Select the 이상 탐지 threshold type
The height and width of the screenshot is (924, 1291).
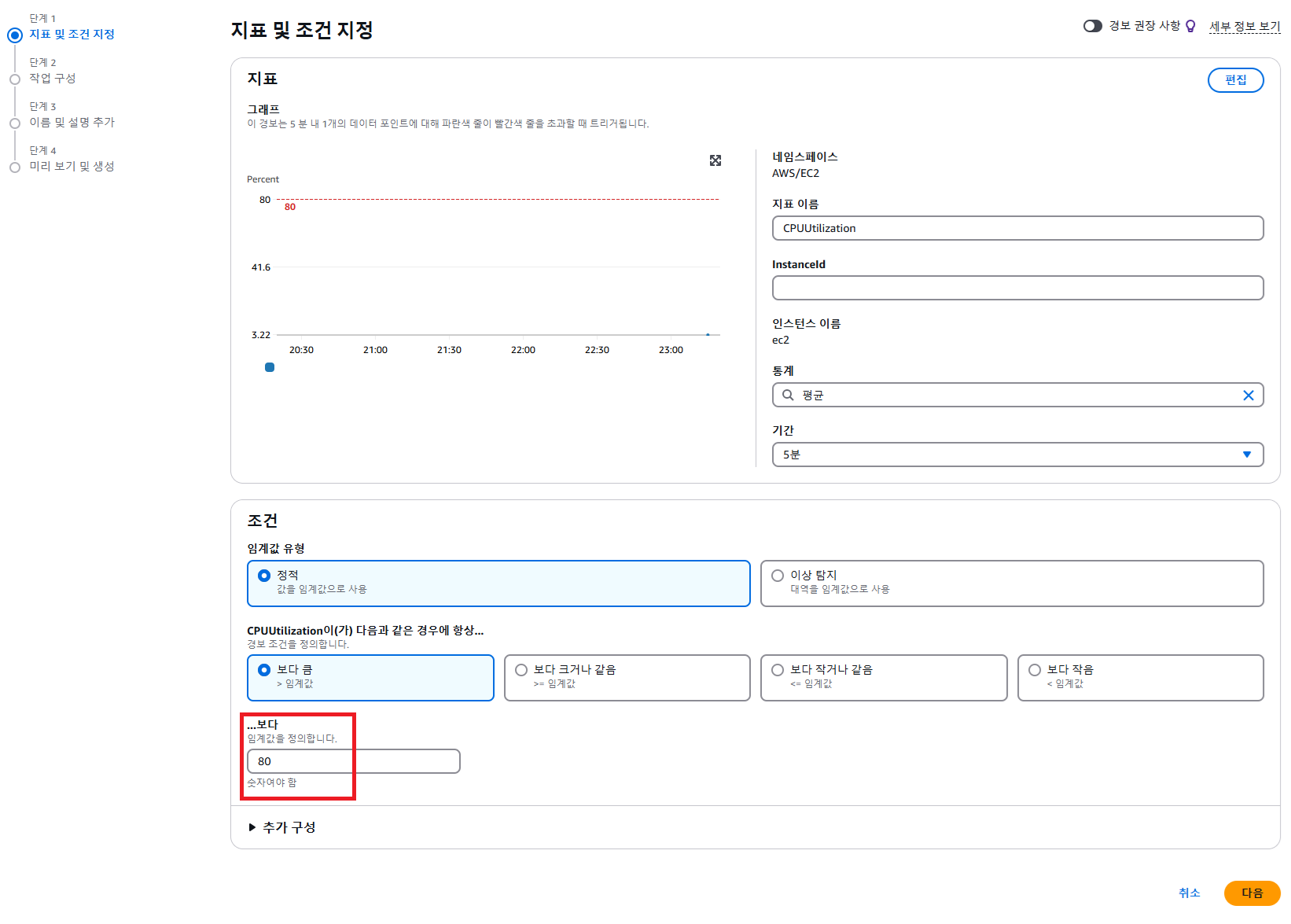1012,583
